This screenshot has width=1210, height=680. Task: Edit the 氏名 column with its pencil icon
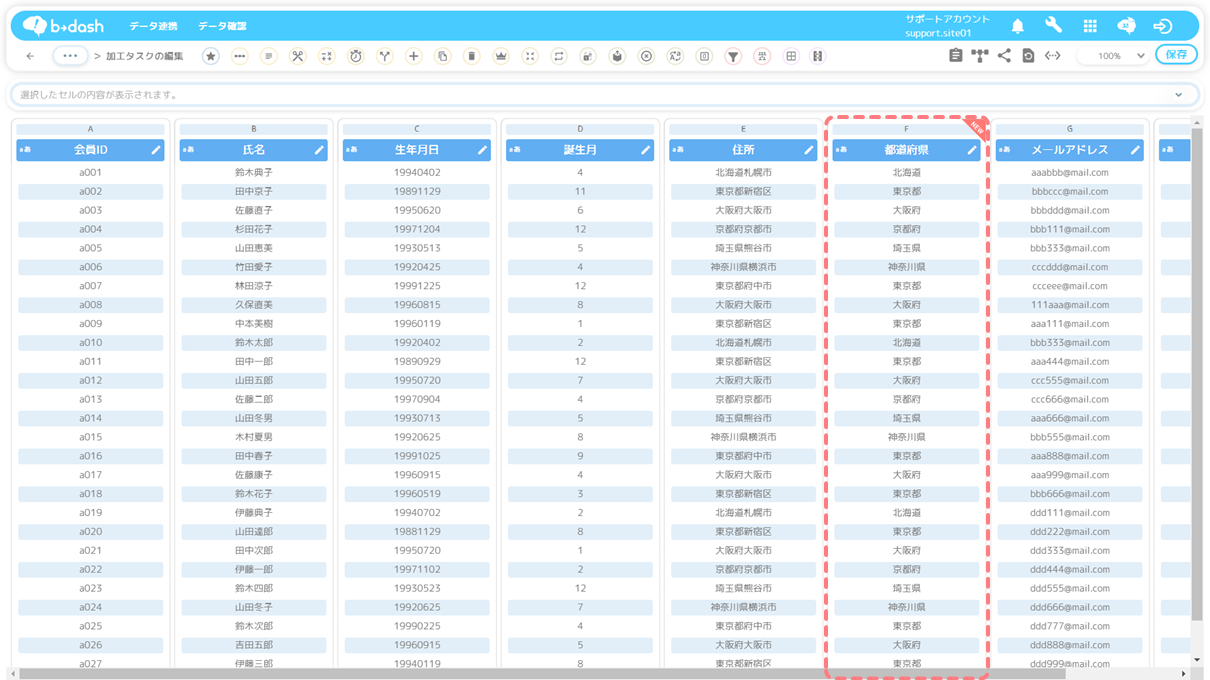[x=319, y=150]
